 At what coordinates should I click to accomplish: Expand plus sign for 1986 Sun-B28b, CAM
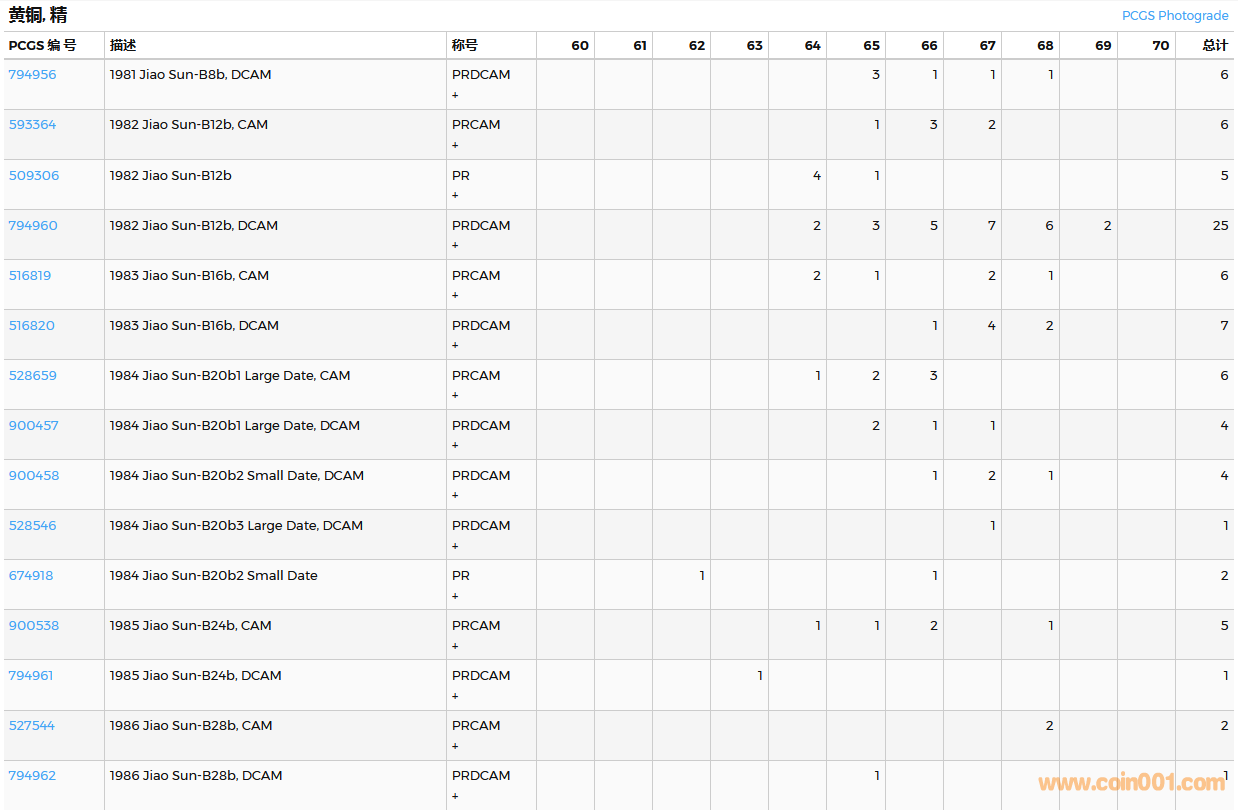click(455, 746)
